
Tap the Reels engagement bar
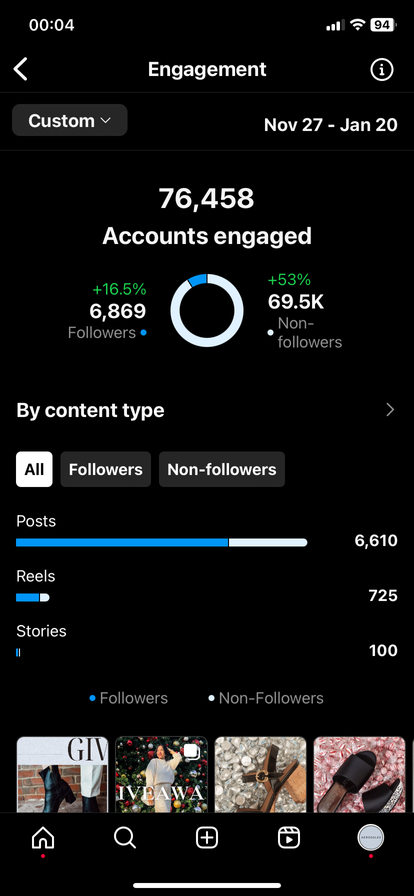point(33,597)
